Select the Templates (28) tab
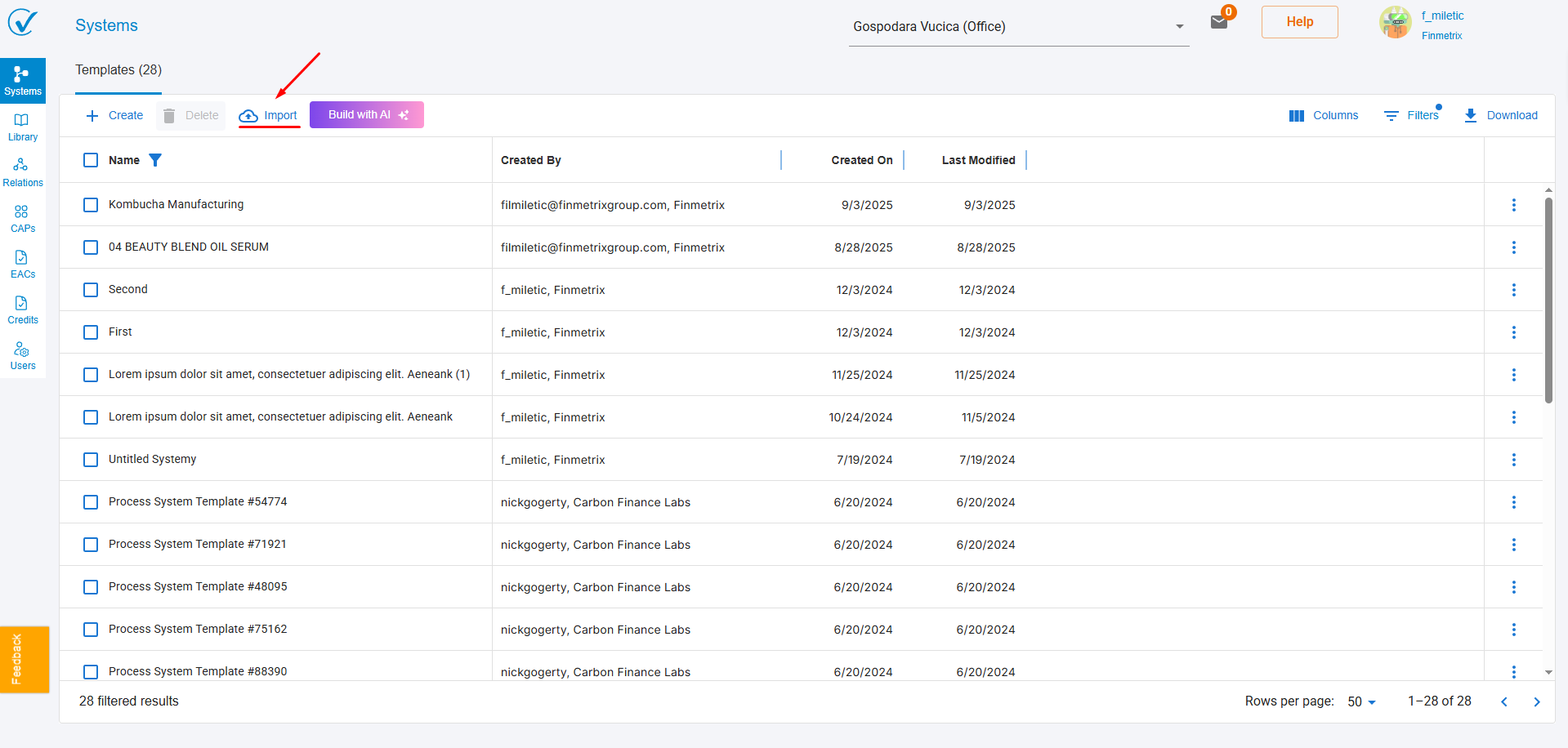Image resolution: width=1568 pixels, height=748 pixels. click(x=118, y=70)
